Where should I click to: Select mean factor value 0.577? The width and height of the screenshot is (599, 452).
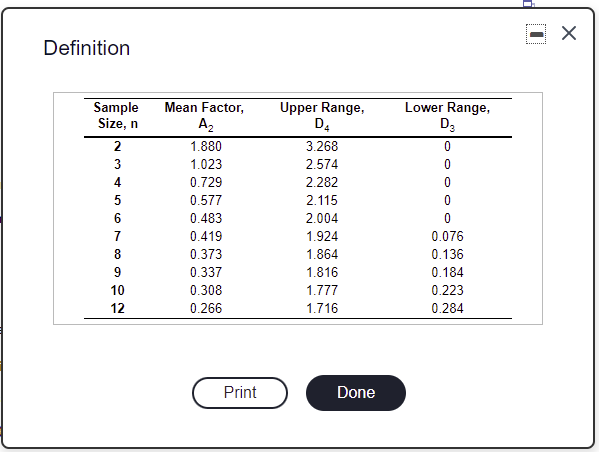click(206, 200)
